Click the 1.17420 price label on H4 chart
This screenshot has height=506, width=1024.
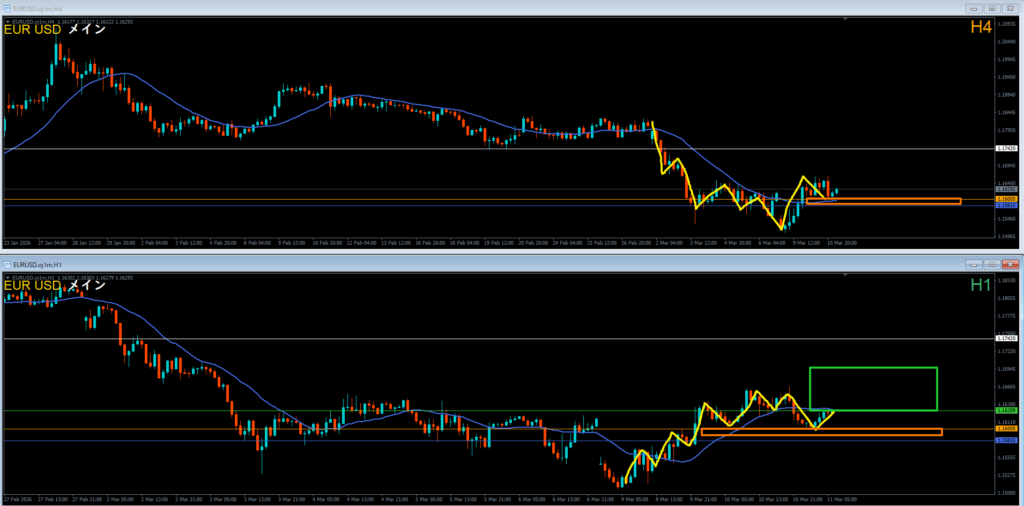(x=1006, y=148)
